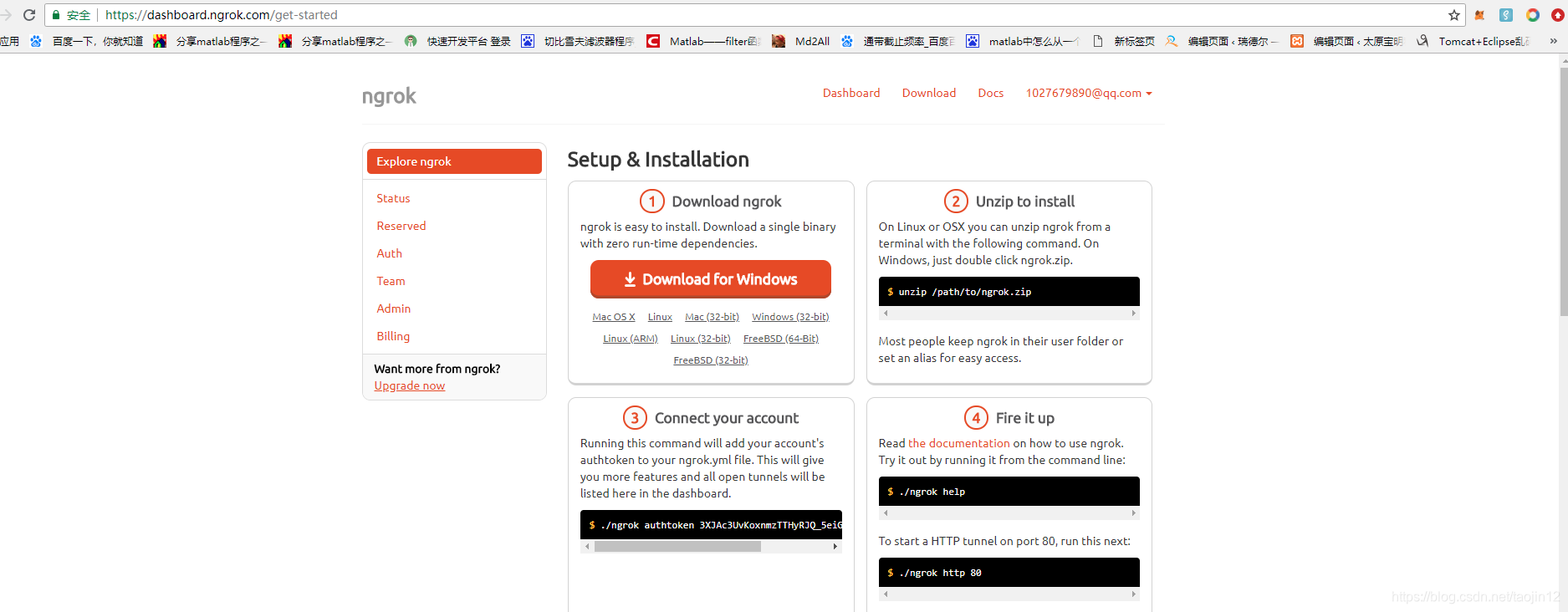Open the 1027679890@qq.com account dropdown
1568x612 pixels.
click(1089, 93)
